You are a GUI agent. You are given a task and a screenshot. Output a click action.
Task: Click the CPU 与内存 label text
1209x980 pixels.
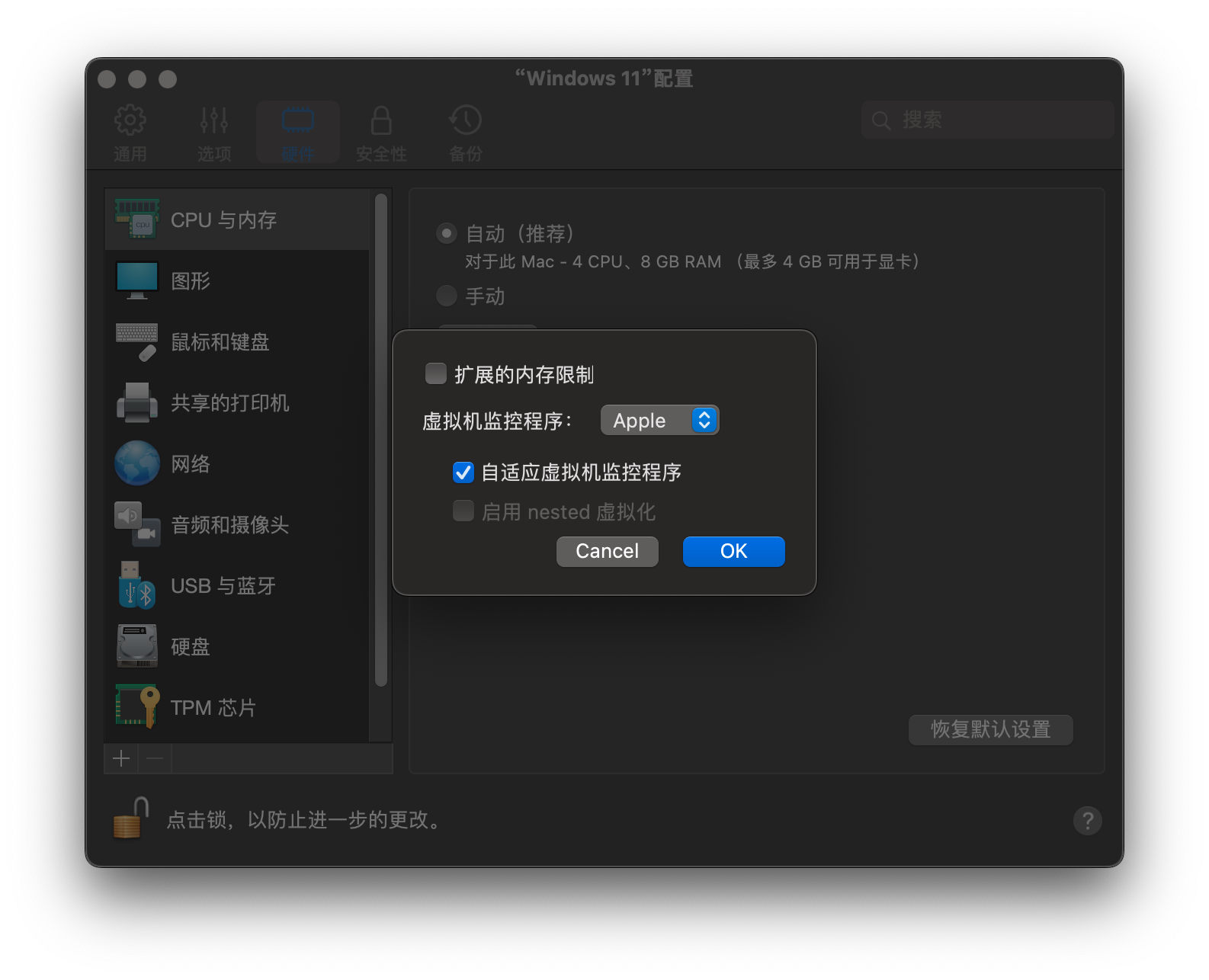point(223,219)
